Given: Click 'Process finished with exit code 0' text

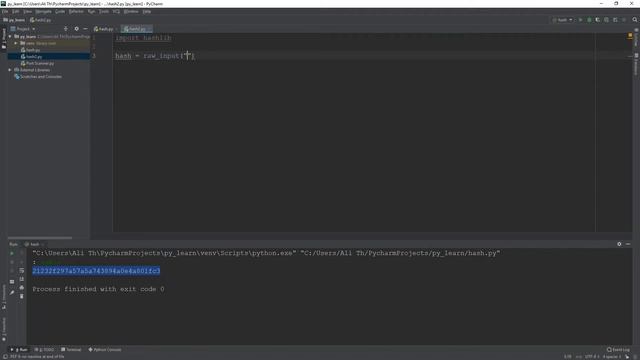Looking at the screenshot, I should [98, 289].
